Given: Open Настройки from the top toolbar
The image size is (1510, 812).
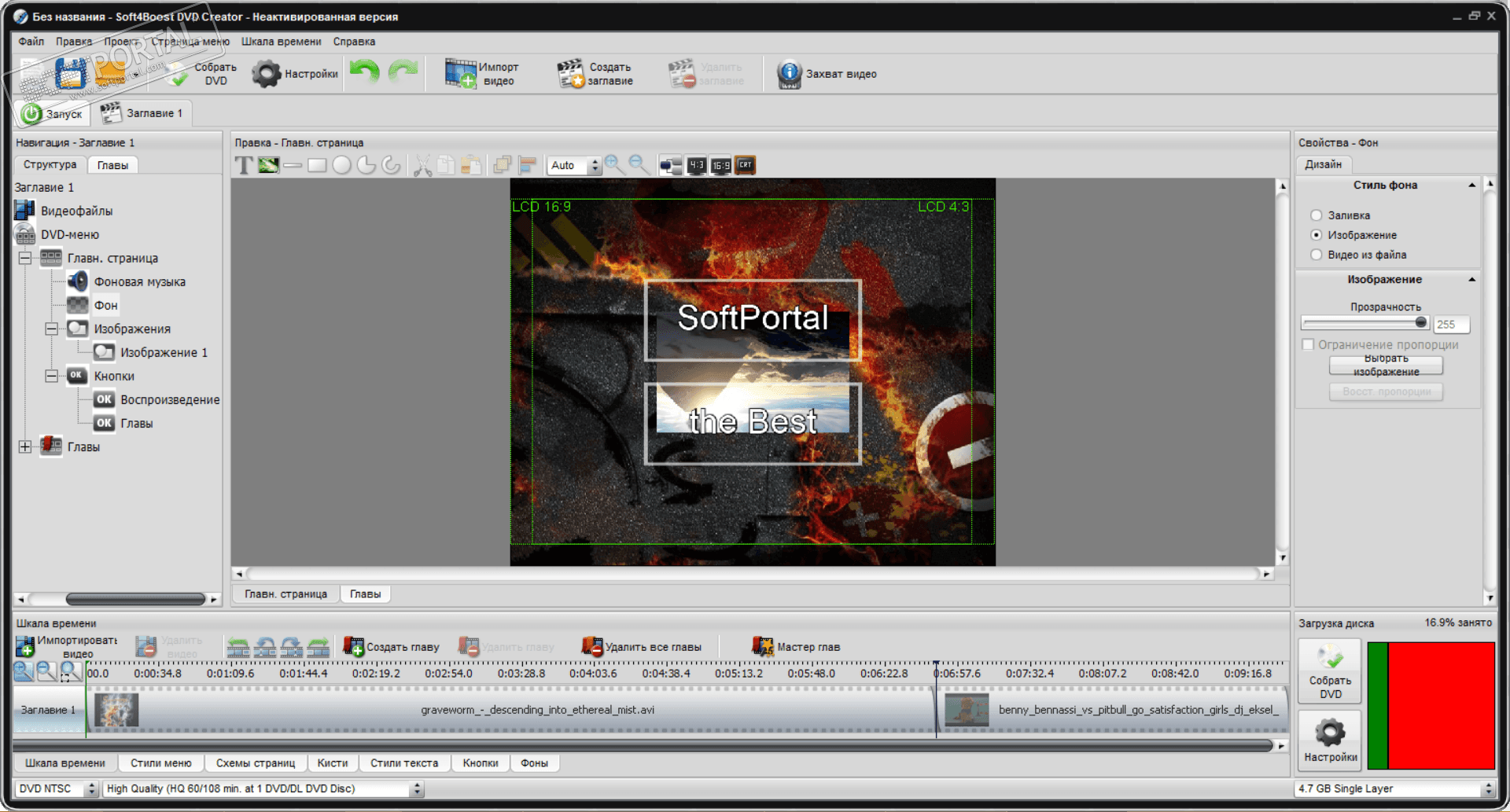Looking at the screenshot, I should (295, 74).
